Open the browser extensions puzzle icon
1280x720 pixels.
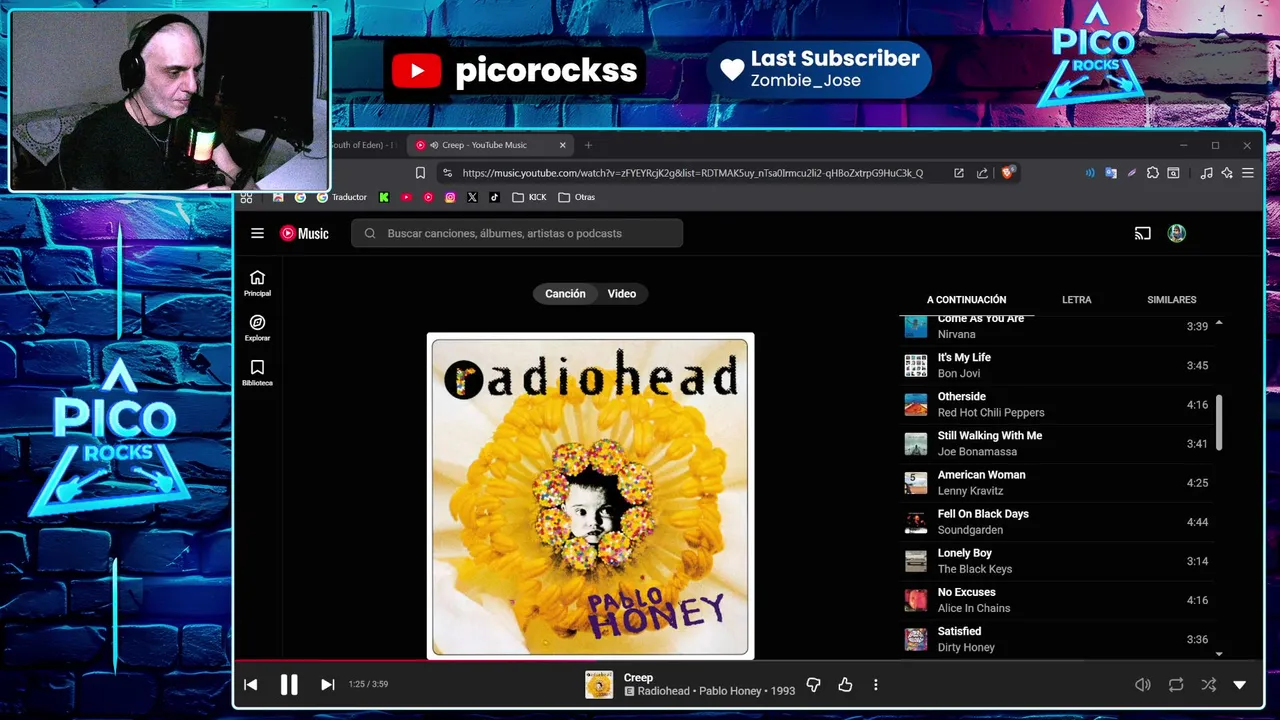pyautogui.click(x=1152, y=173)
